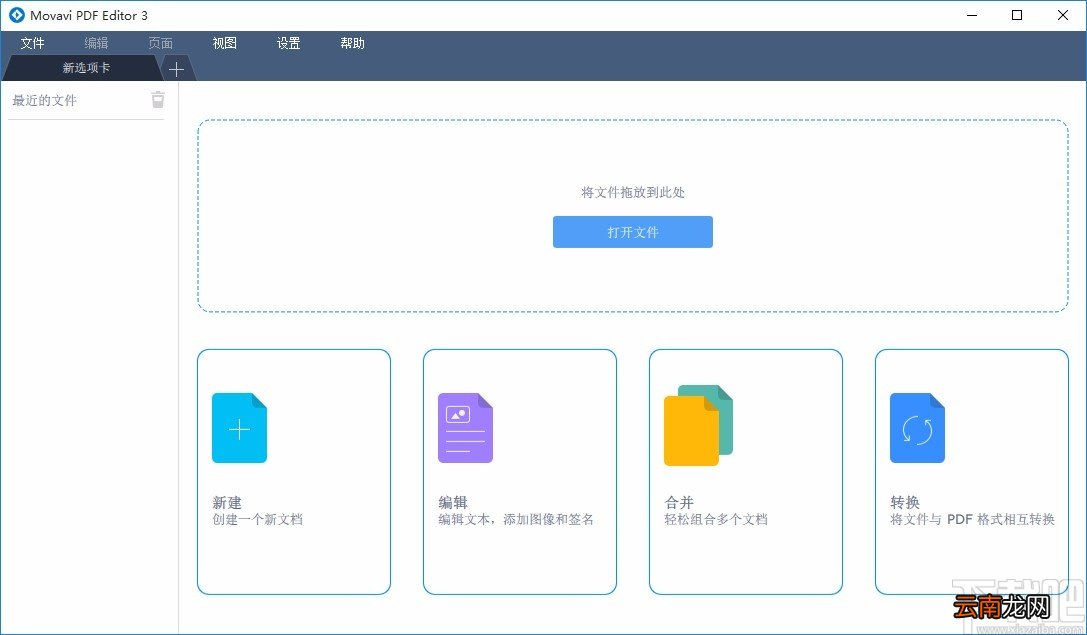Maximize the Movavi PDF Editor window

tap(1017, 15)
